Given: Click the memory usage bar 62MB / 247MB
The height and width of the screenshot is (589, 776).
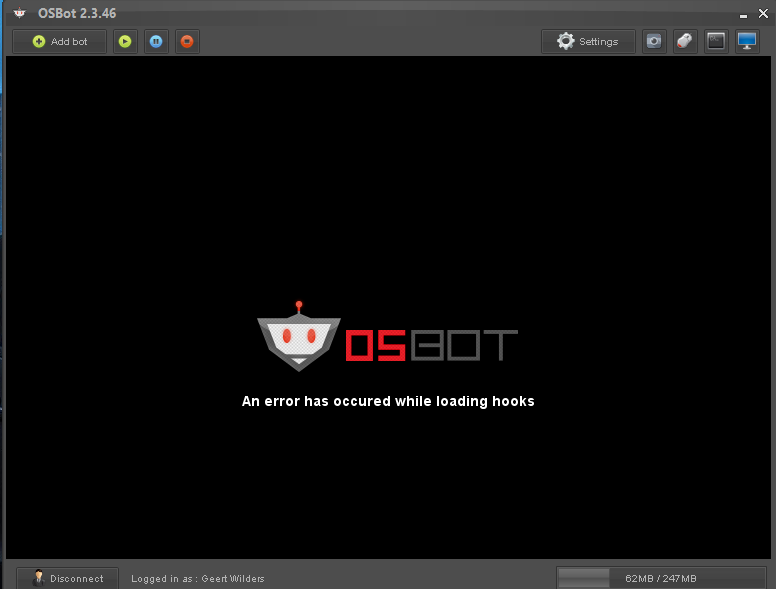Looking at the screenshot, I should [x=661, y=578].
